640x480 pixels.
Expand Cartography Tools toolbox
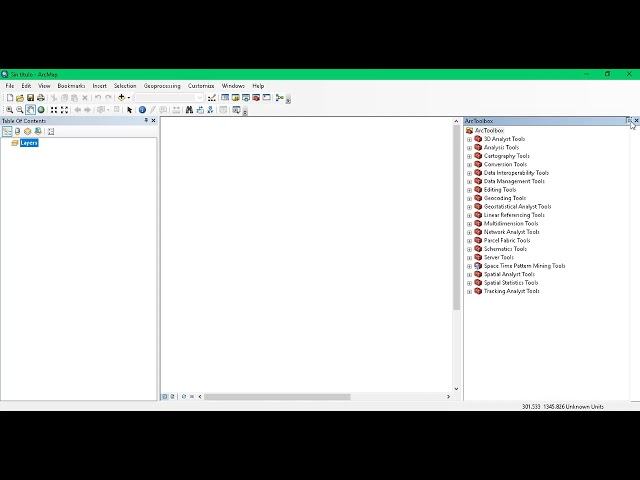click(469, 156)
